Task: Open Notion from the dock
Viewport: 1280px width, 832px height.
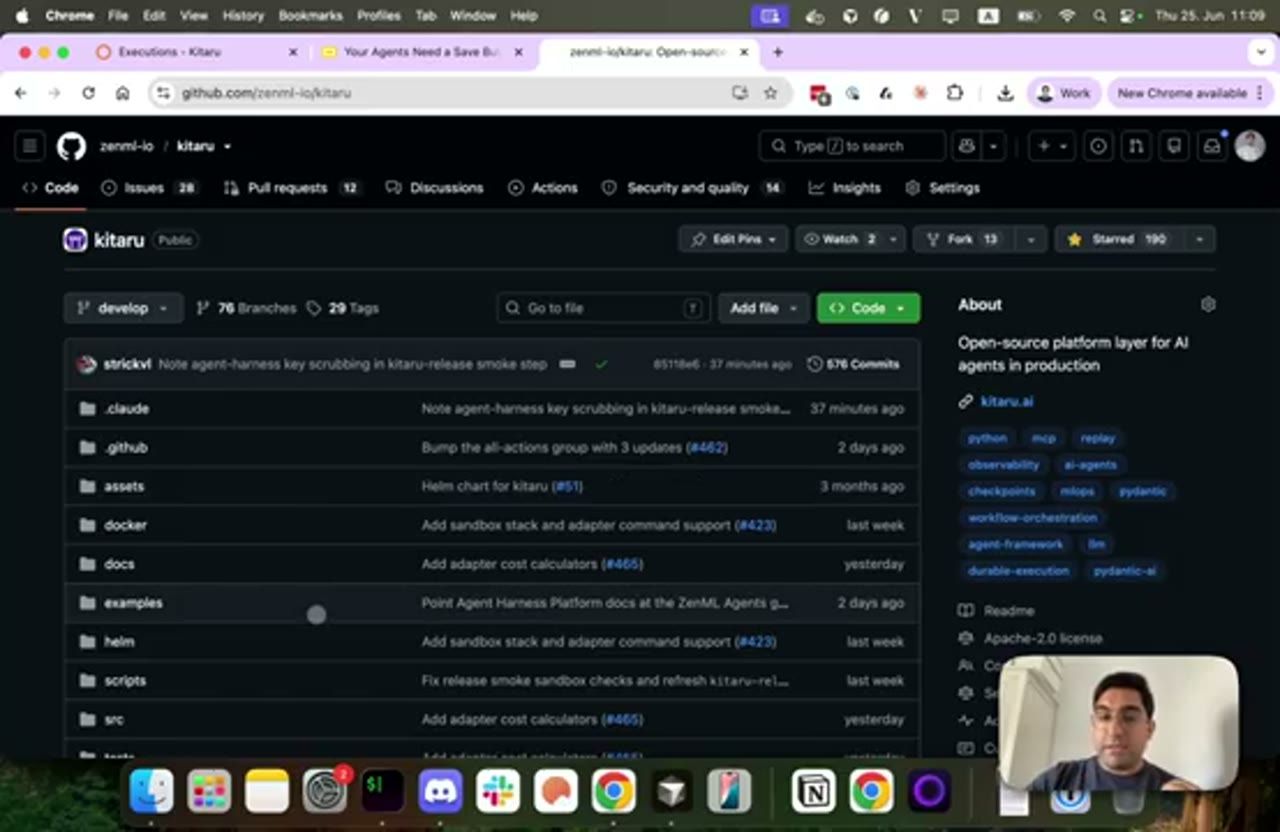Action: coord(814,792)
